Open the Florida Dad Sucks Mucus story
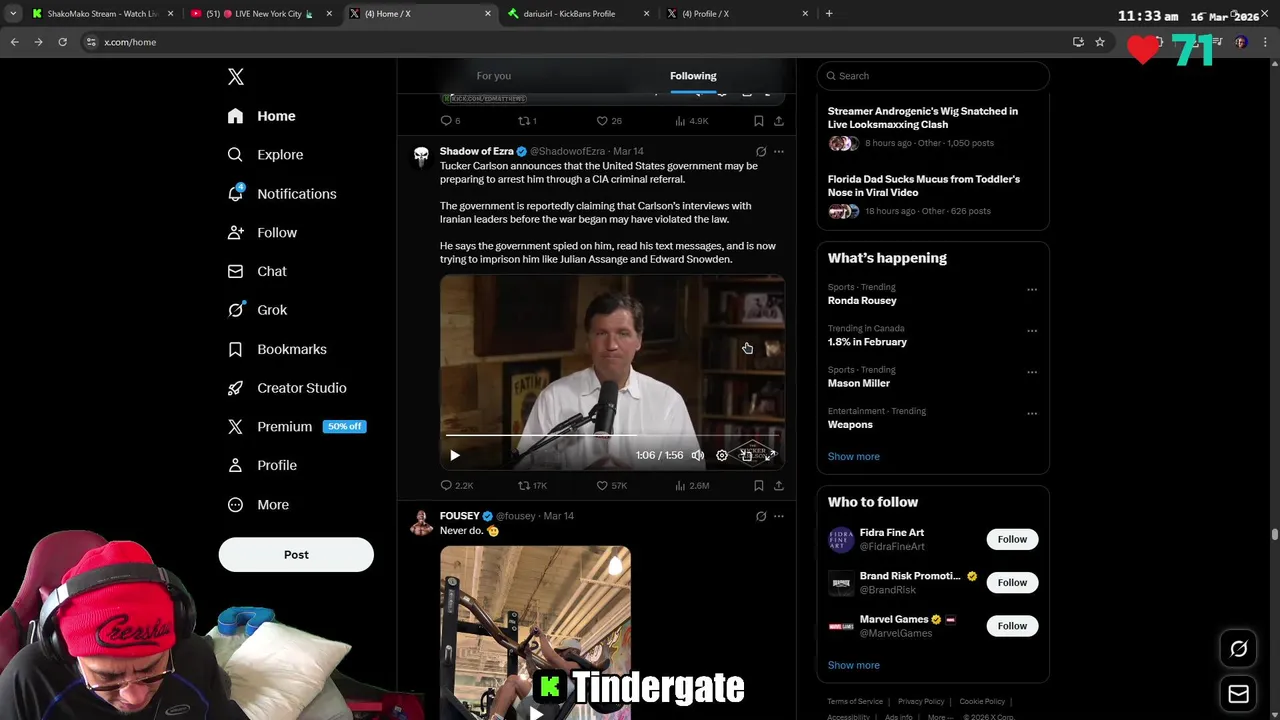The width and height of the screenshot is (1280, 720). 933,196
